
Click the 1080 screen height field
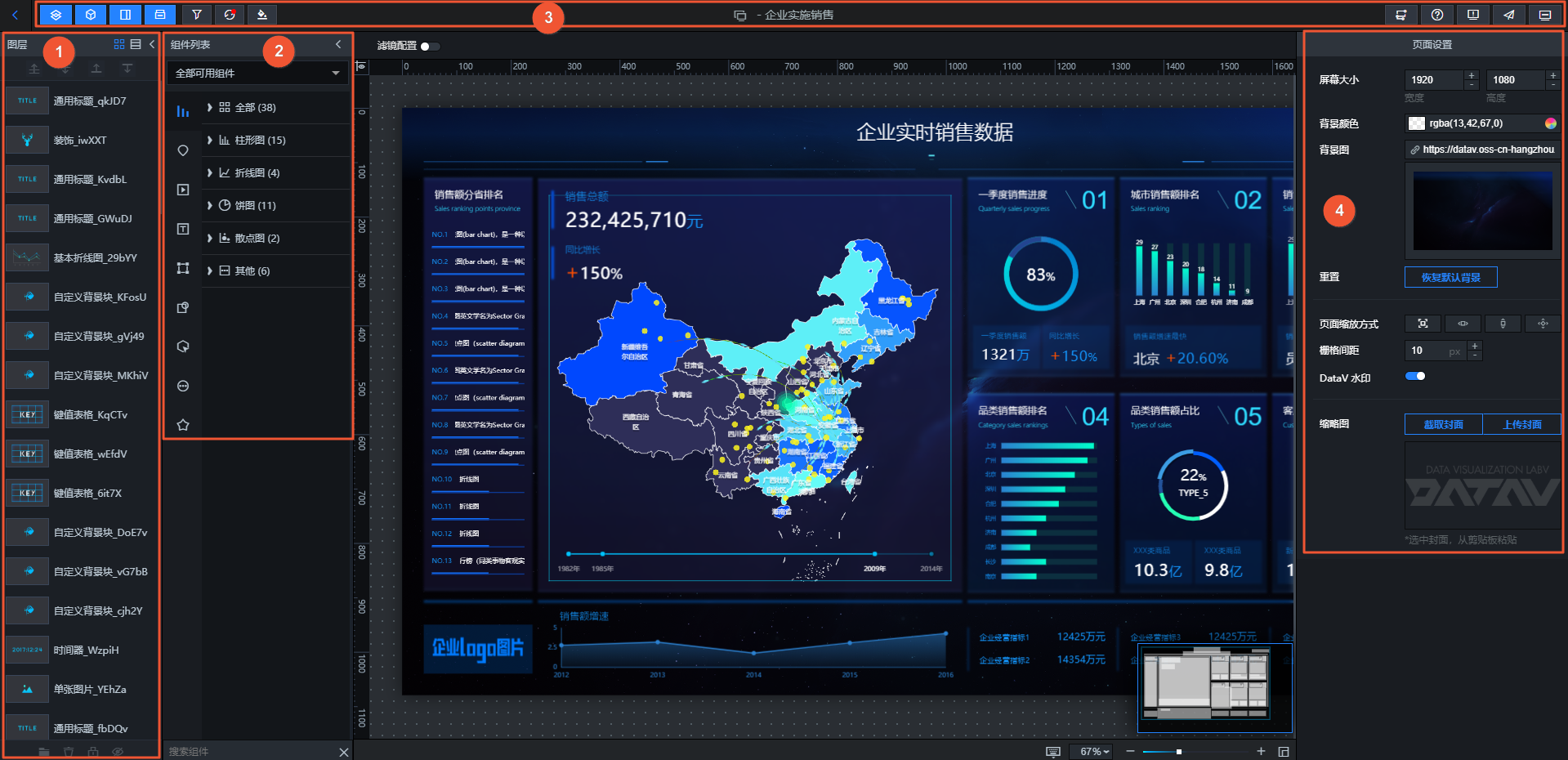(1516, 79)
